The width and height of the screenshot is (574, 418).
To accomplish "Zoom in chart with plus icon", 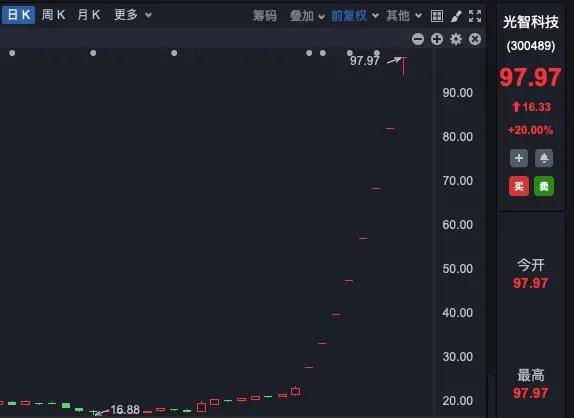I will pyautogui.click(x=437, y=39).
